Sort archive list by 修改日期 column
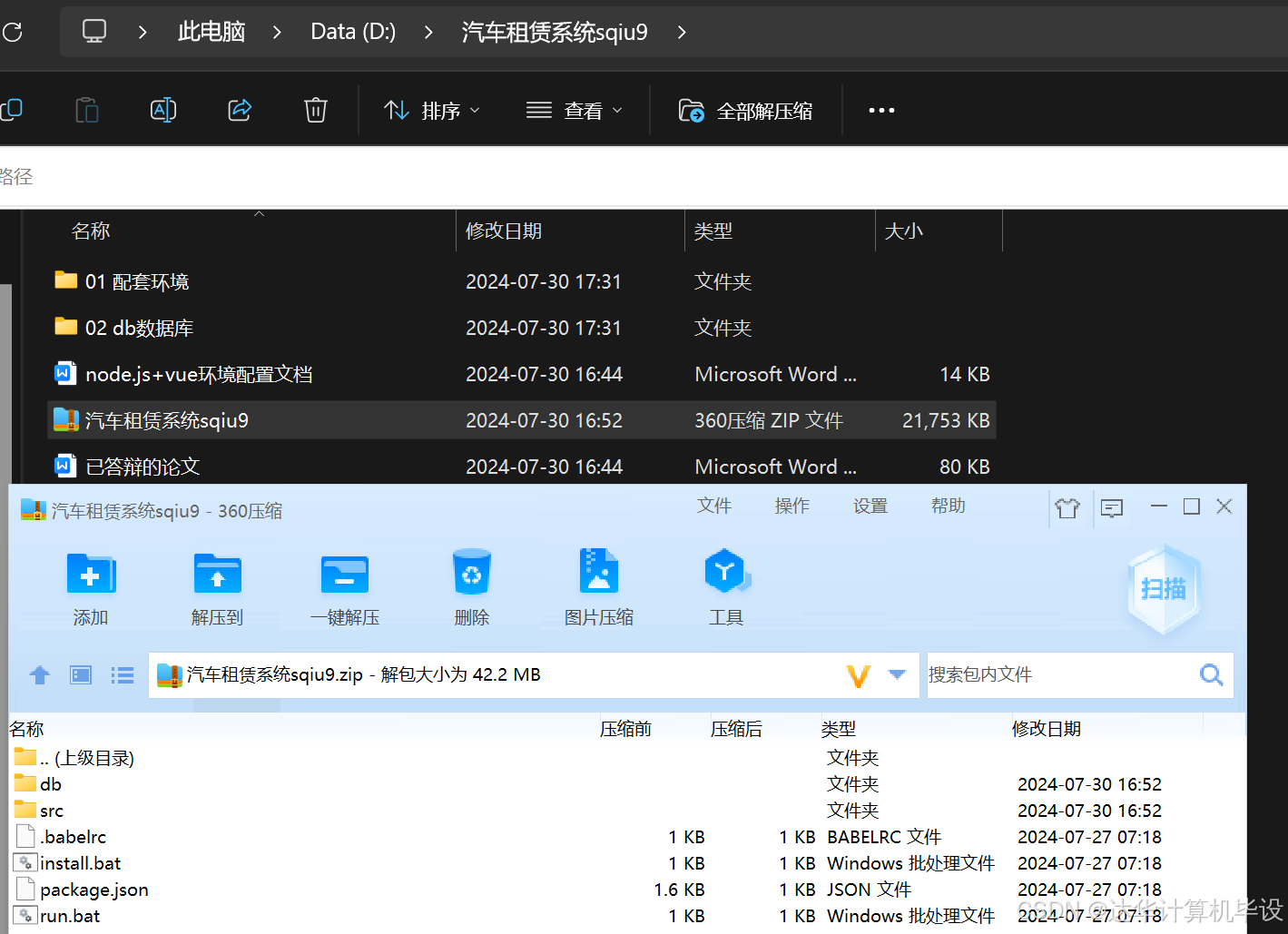 (1047, 729)
